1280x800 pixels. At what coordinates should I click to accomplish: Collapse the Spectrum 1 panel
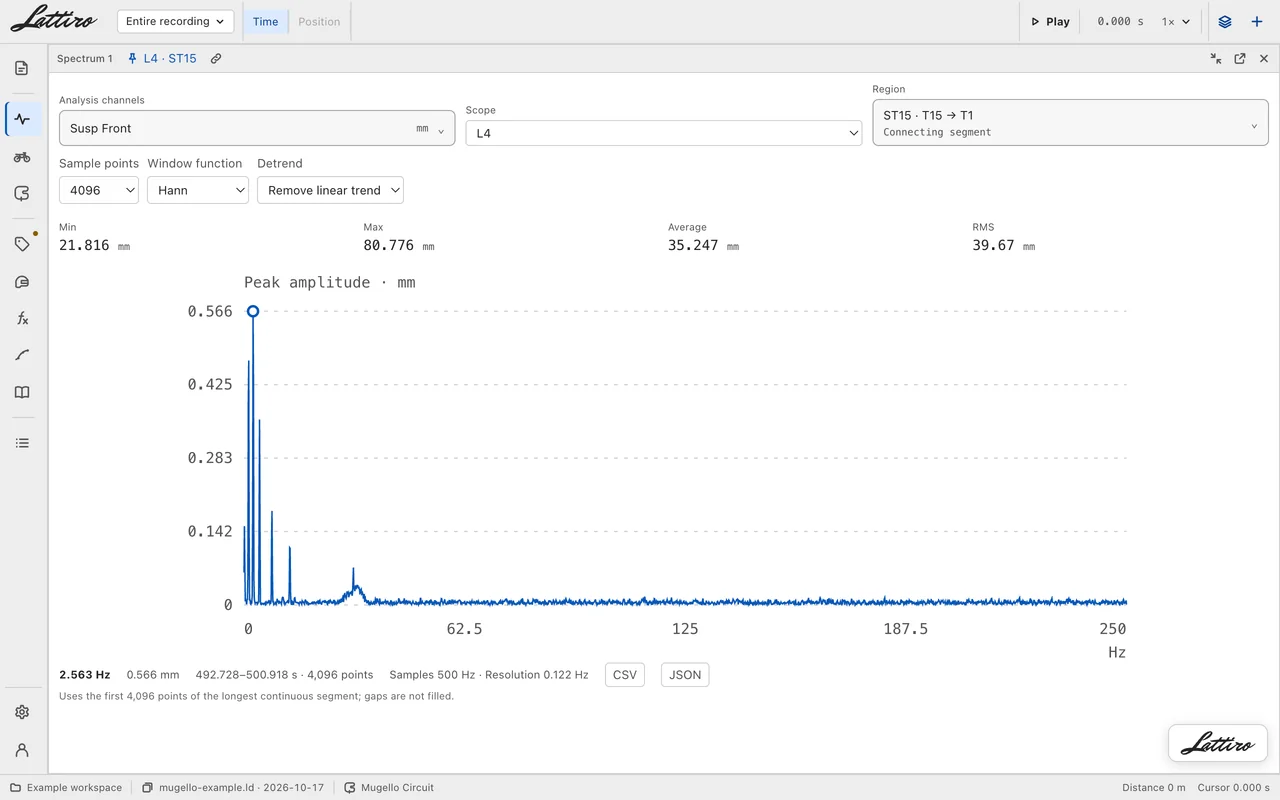click(1216, 59)
